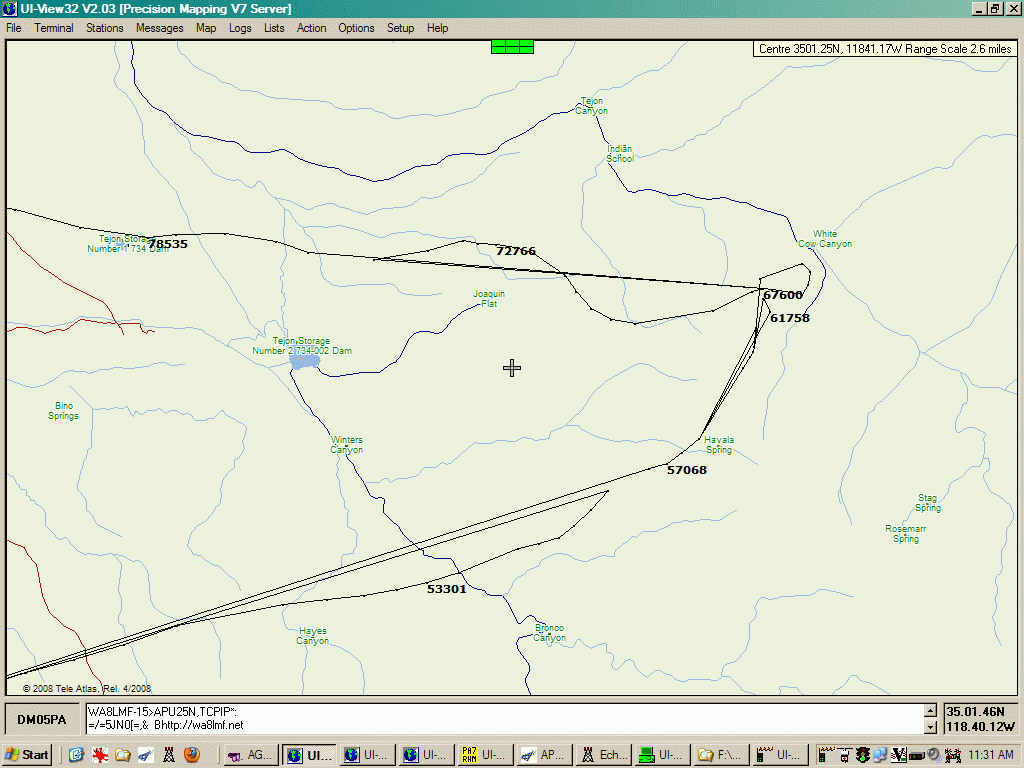Switch to the PA7 RHN taskbar window

(484, 755)
